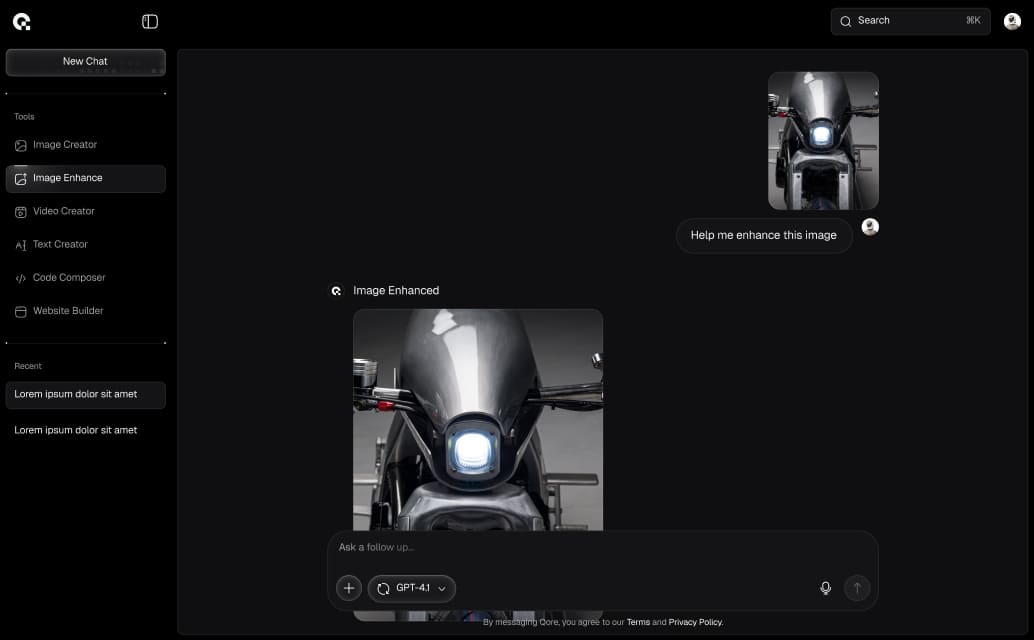Open the user profile avatar
This screenshot has width=1034, height=640.
[1012, 21]
